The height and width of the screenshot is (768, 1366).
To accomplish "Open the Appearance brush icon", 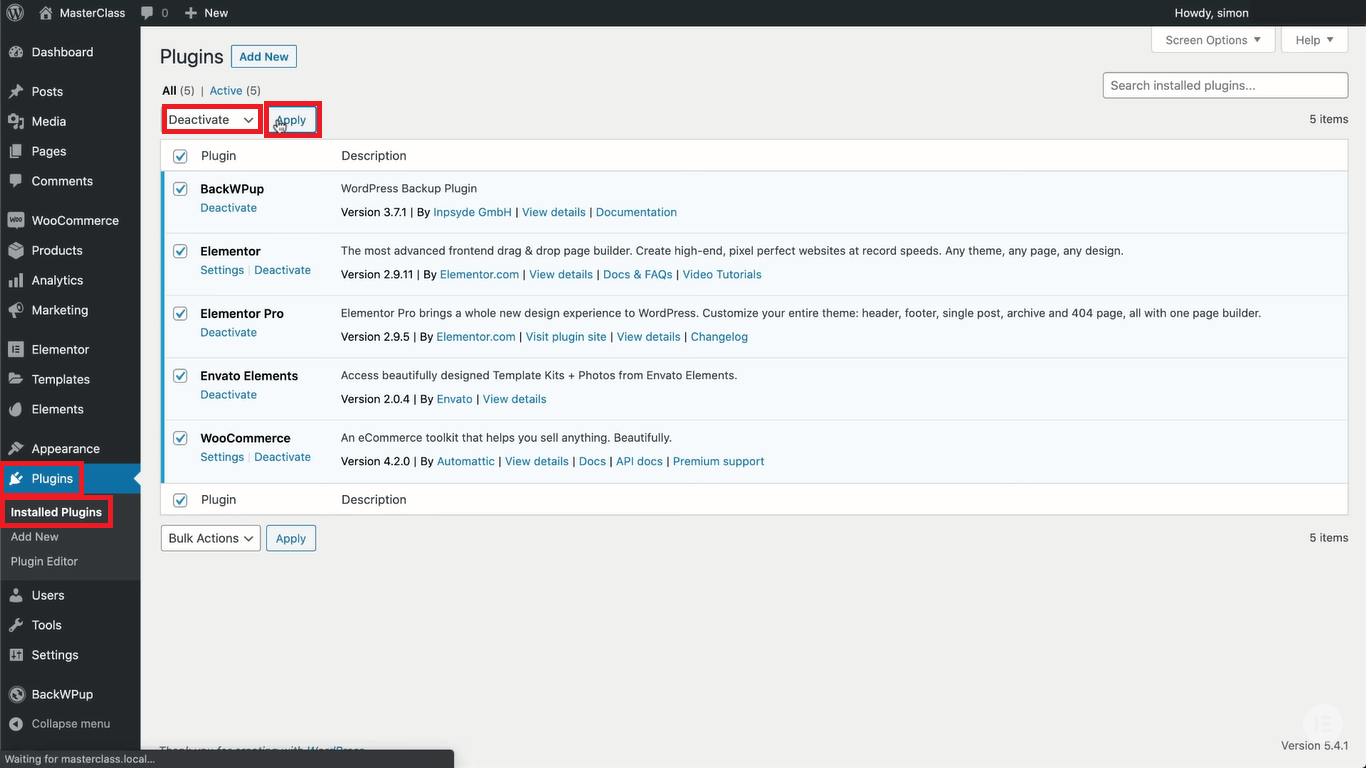I will pyautogui.click(x=16, y=448).
